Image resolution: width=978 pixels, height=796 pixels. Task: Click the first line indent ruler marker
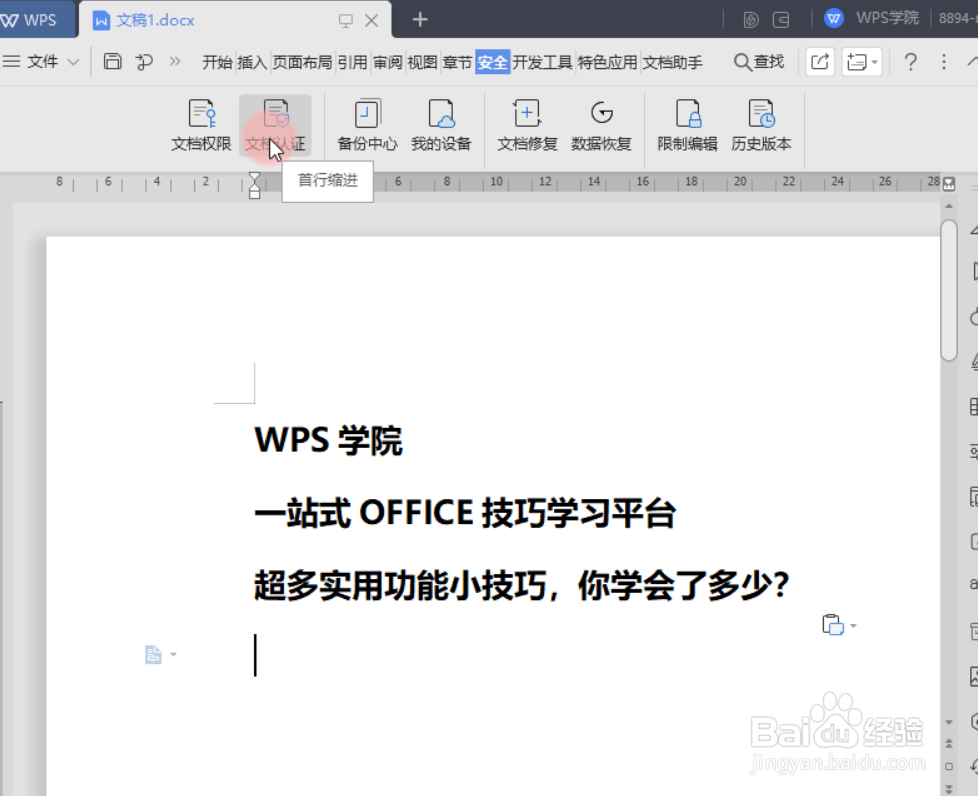[x=254, y=177]
